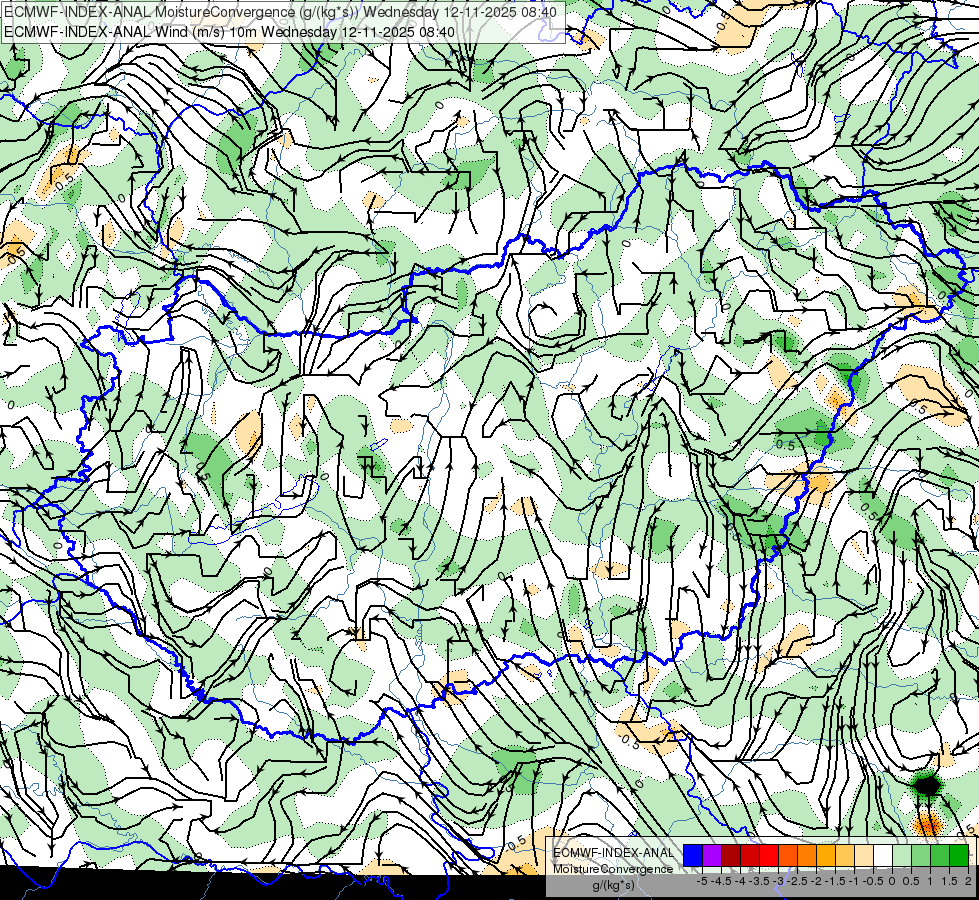
Task: Click the darkest red legend swatch
Action: pos(731,855)
